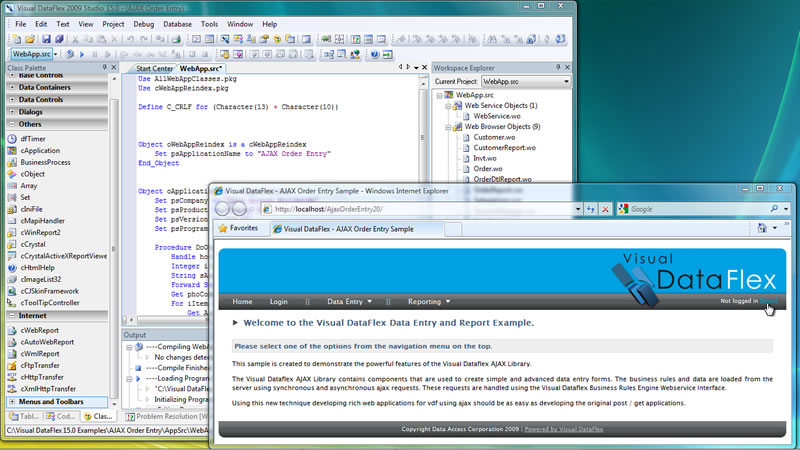Screen dimensions: 800x450
Task: Select the Array class icon
Action: (x=12, y=186)
